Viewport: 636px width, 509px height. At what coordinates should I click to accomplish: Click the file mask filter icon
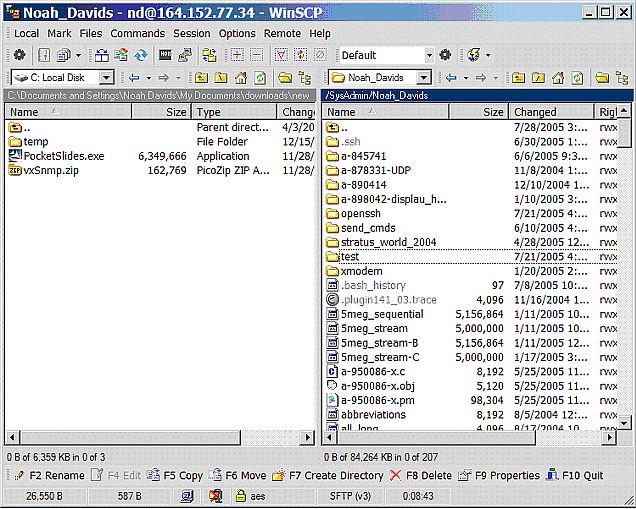click(281, 55)
